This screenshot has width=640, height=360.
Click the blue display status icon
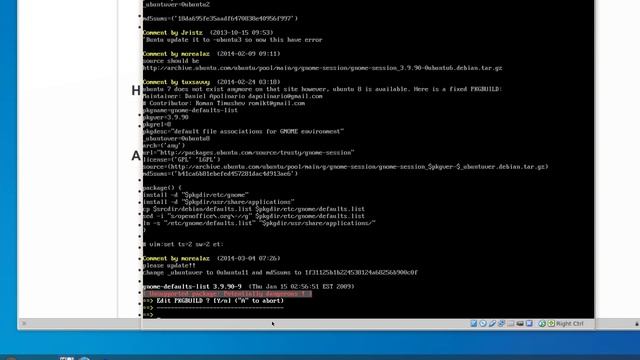point(529,324)
